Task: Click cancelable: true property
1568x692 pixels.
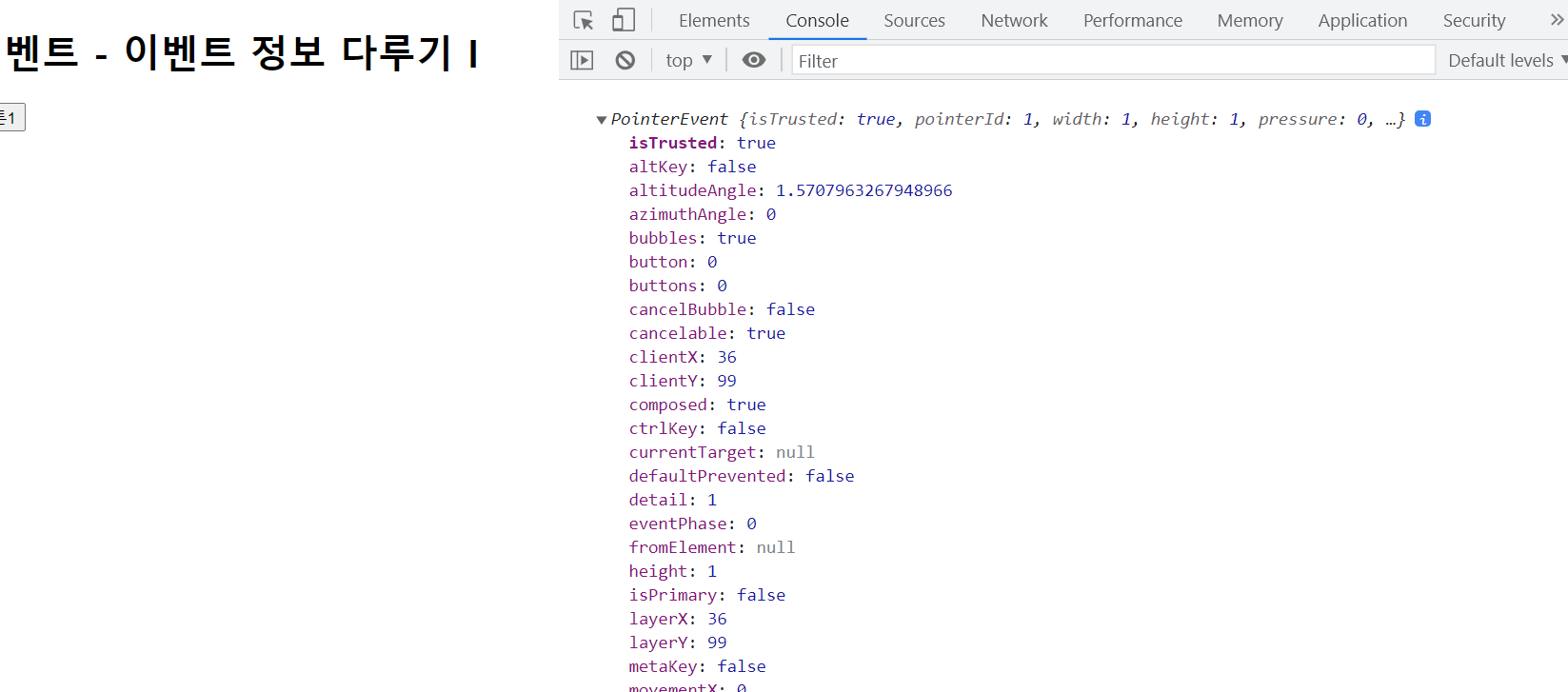Action: coord(706,333)
